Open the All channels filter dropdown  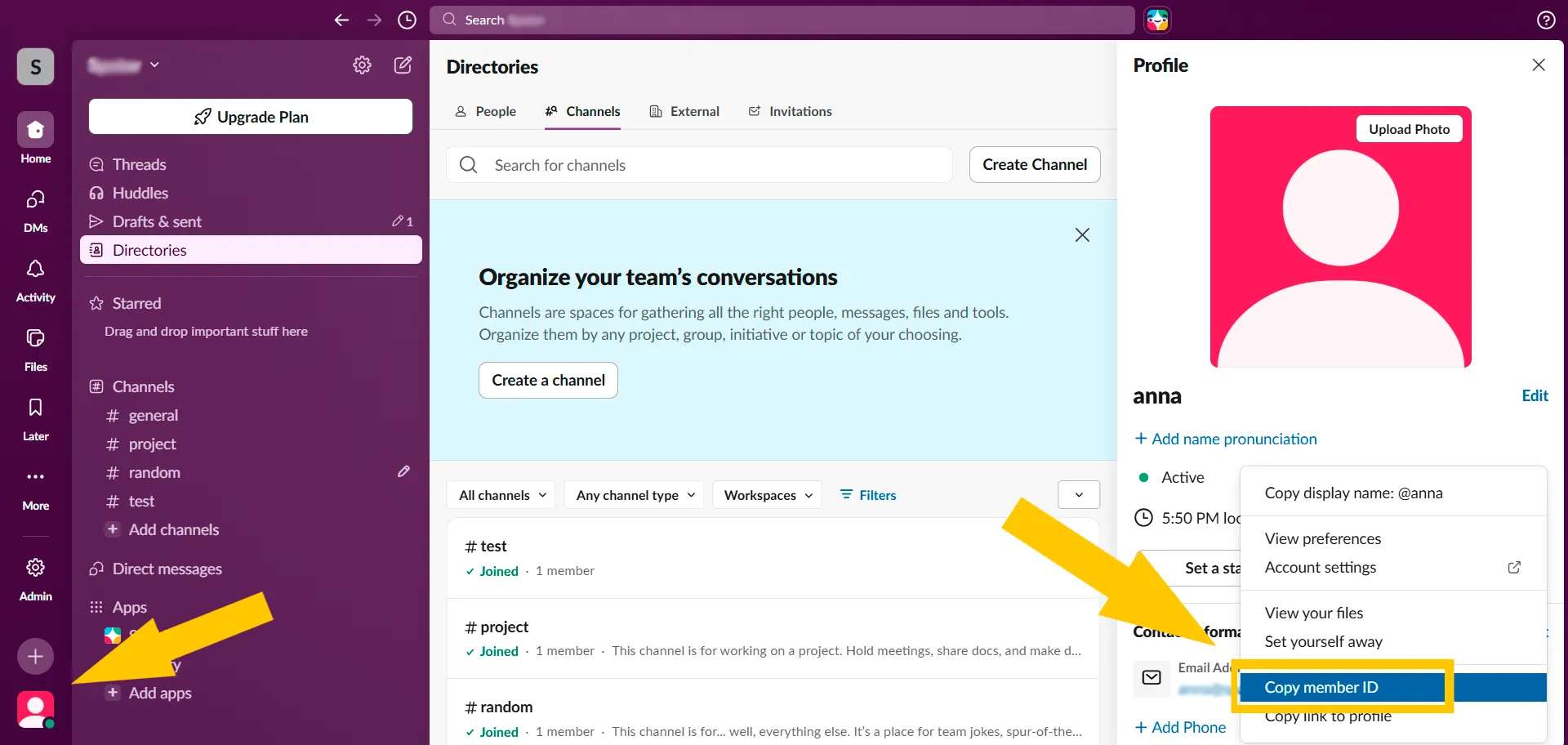pyautogui.click(x=501, y=495)
